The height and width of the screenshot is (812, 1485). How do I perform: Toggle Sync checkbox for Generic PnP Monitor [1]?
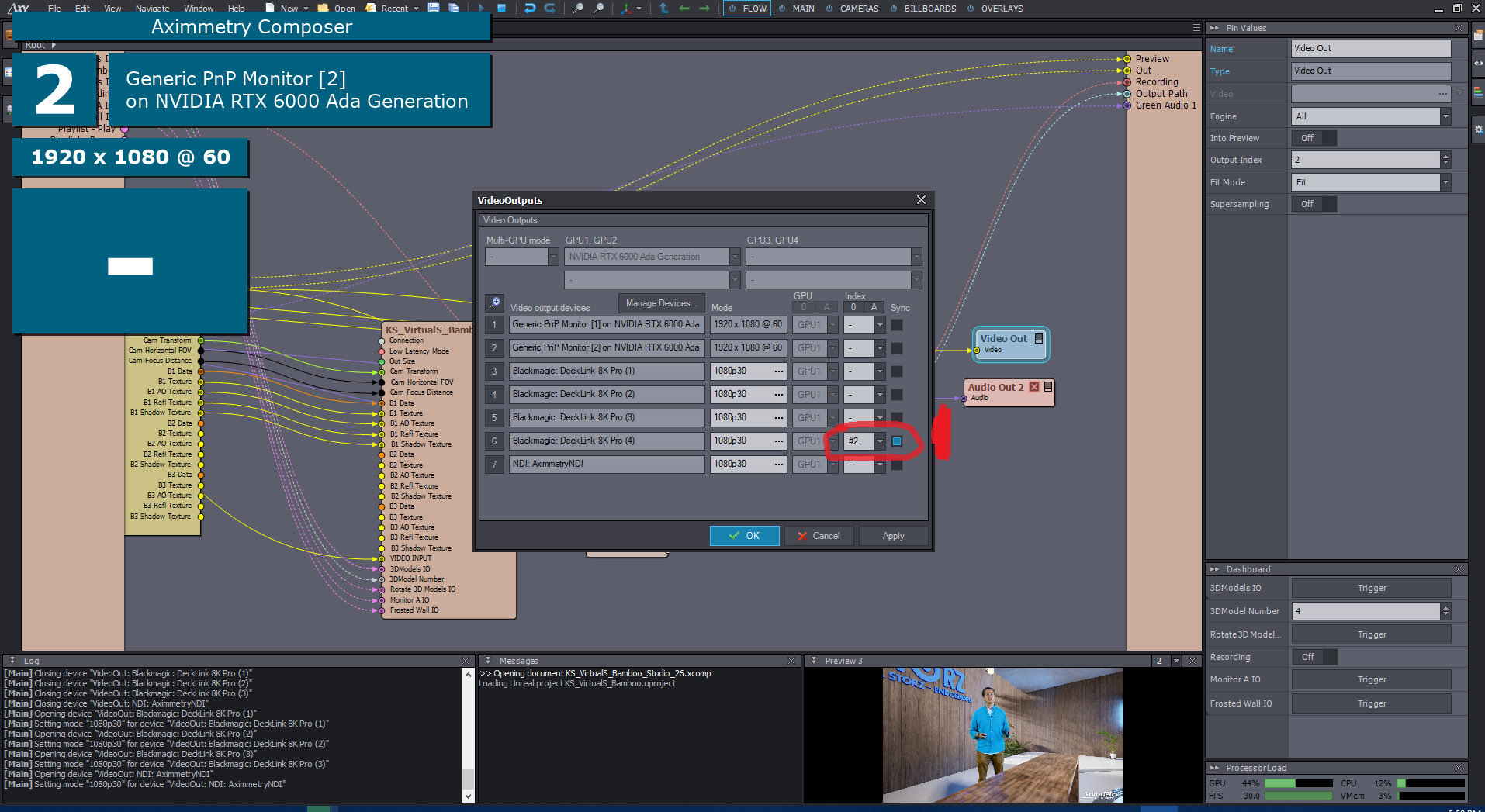(897, 325)
